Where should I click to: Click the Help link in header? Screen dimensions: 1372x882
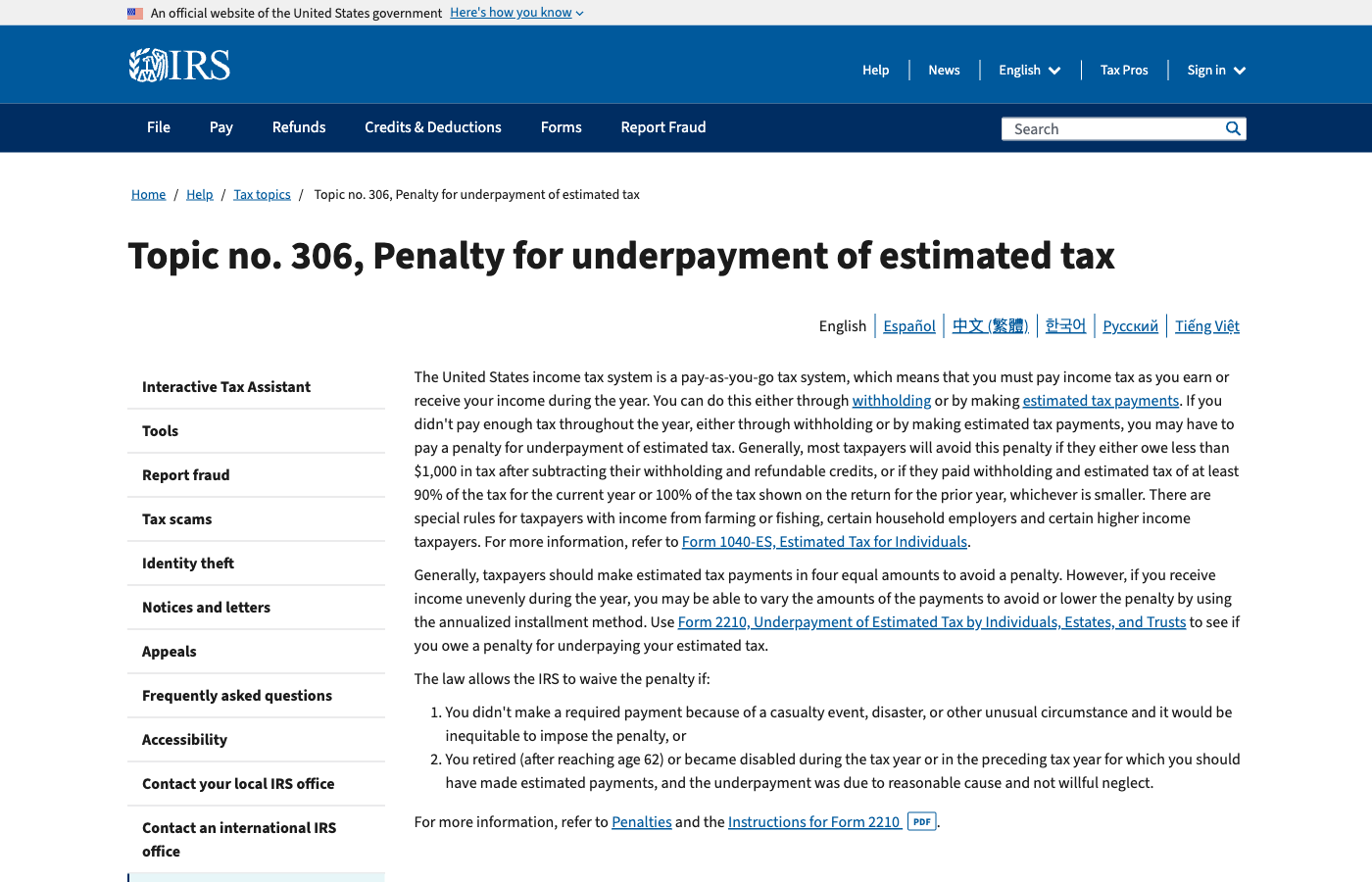click(x=876, y=71)
